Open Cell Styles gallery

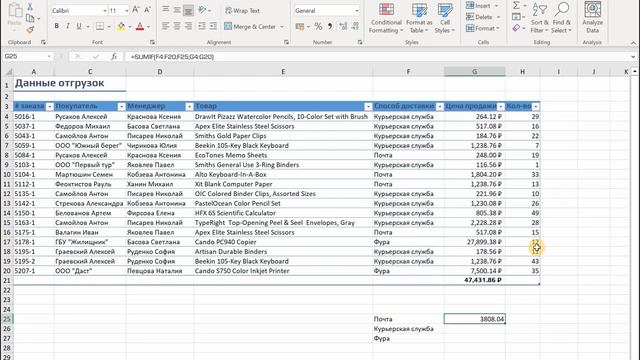444,18
